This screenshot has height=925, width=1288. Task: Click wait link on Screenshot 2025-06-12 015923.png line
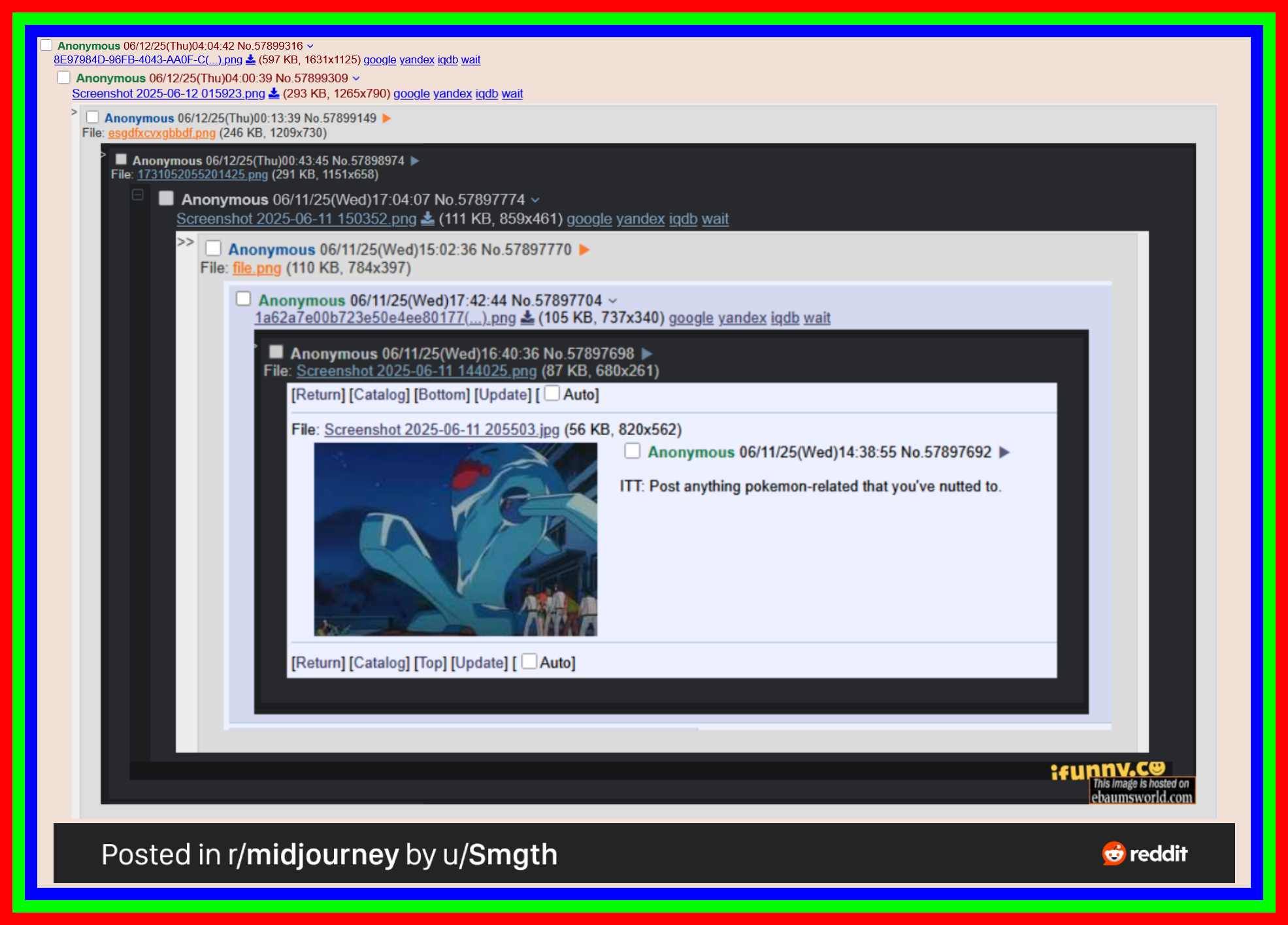(x=512, y=93)
